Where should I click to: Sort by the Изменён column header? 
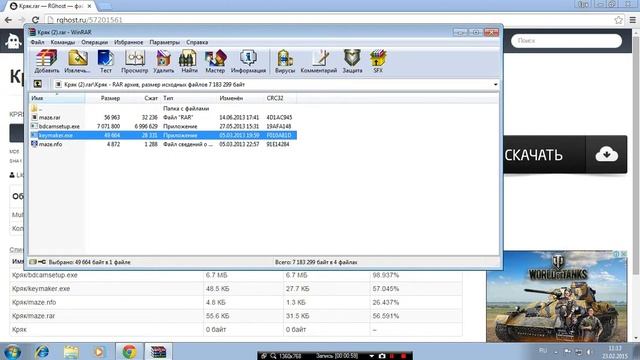pyautogui.click(x=240, y=98)
